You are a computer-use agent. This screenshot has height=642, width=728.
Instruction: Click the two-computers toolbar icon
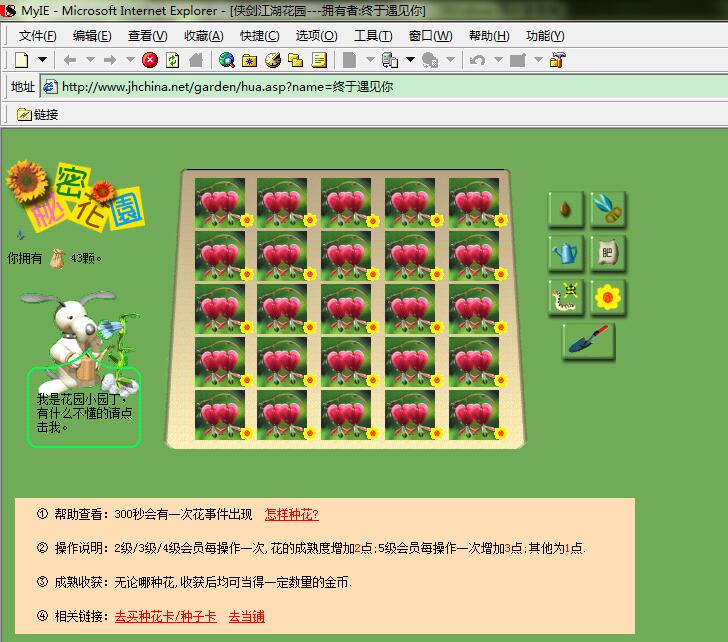(x=390, y=60)
